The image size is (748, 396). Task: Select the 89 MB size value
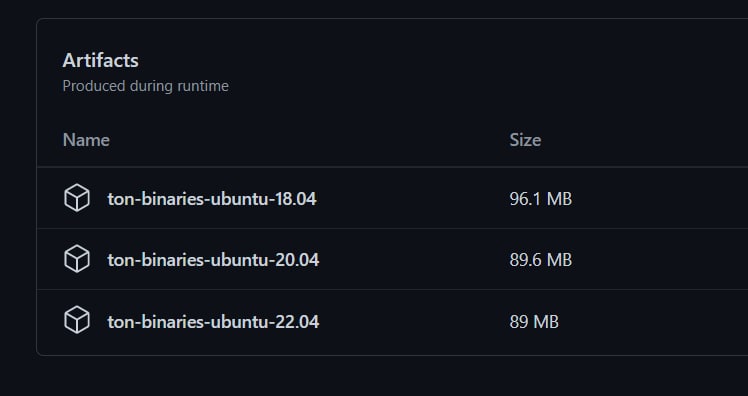tap(534, 322)
